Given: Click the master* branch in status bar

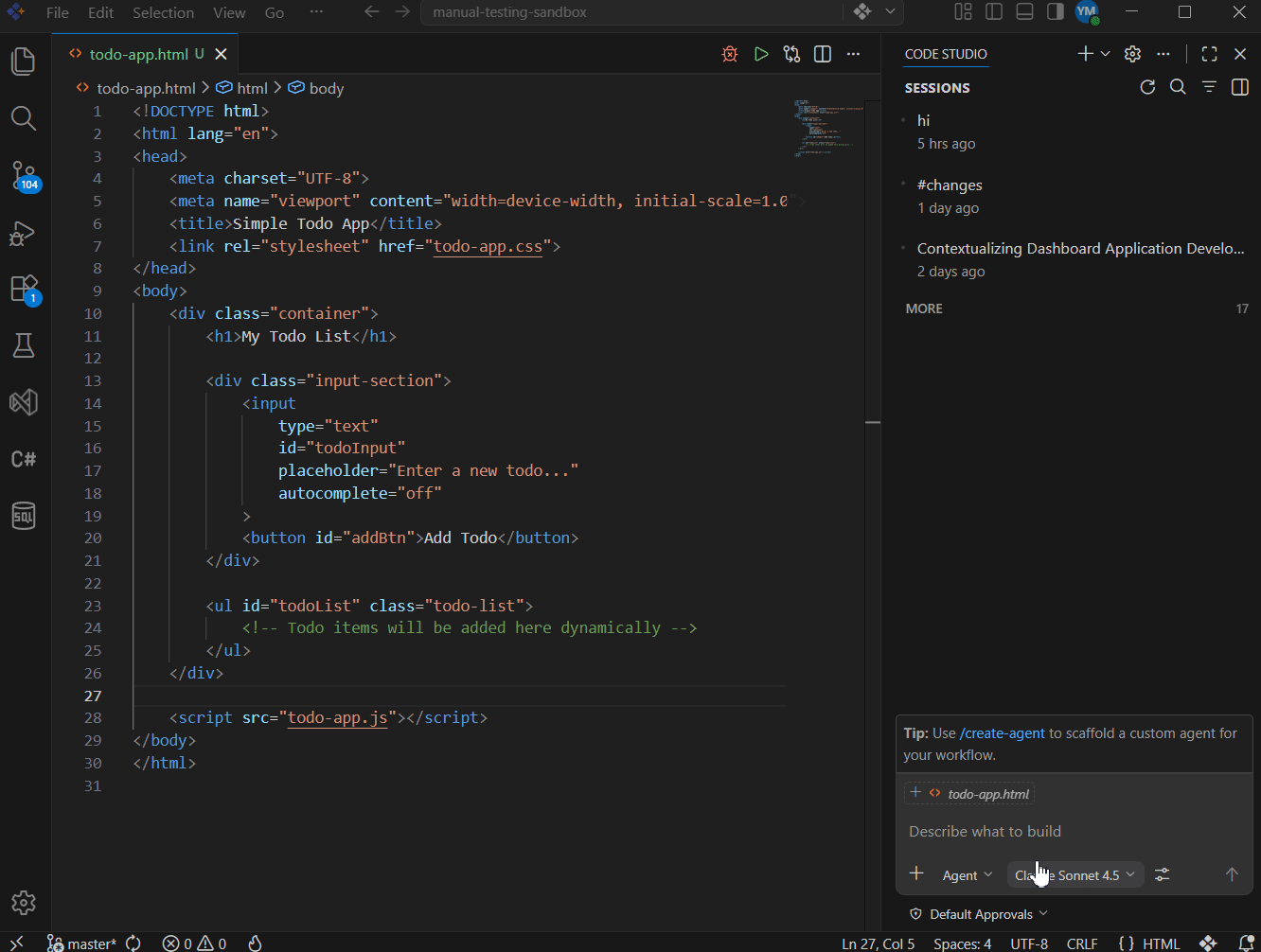Looking at the screenshot, I should pos(81,943).
